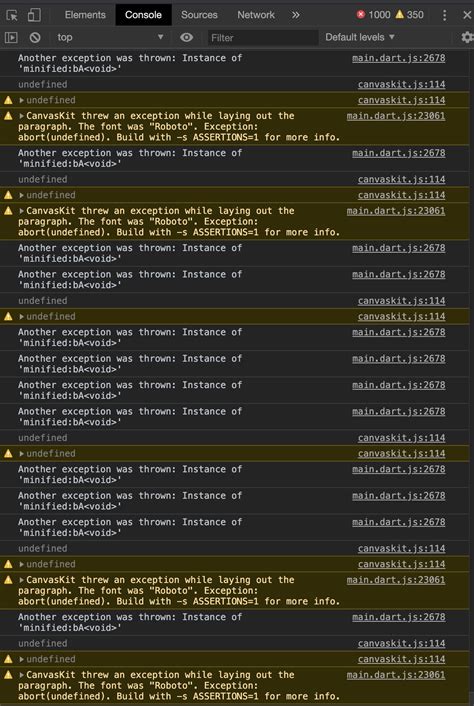Screen dimensions: 474x706
Task: Open the three-dot DevTools menu
Action: point(444,15)
